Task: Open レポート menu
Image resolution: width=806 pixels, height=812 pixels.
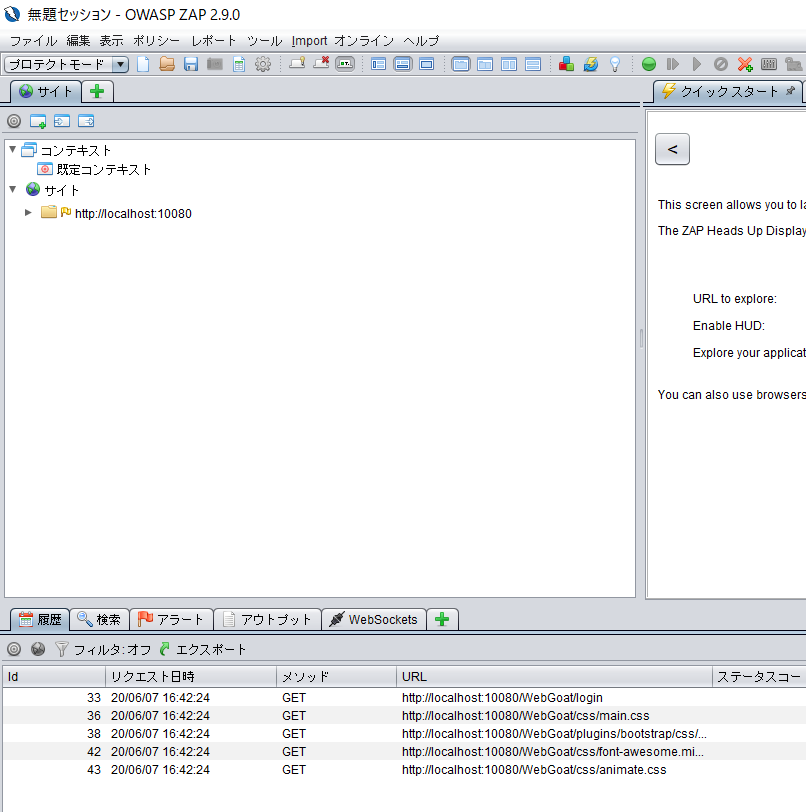Action: coord(213,41)
